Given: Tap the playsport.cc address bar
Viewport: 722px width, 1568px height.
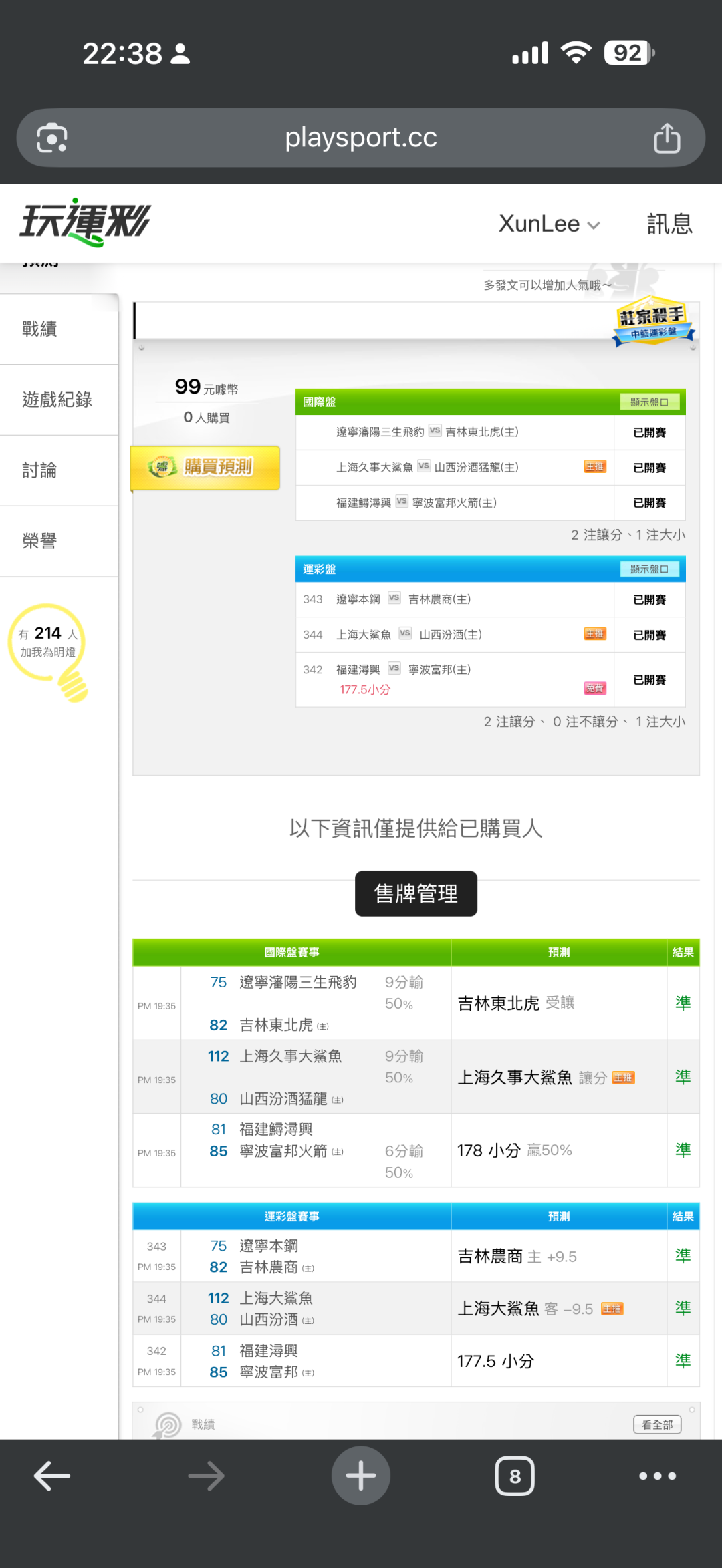Looking at the screenshot, I should [361, 138].
